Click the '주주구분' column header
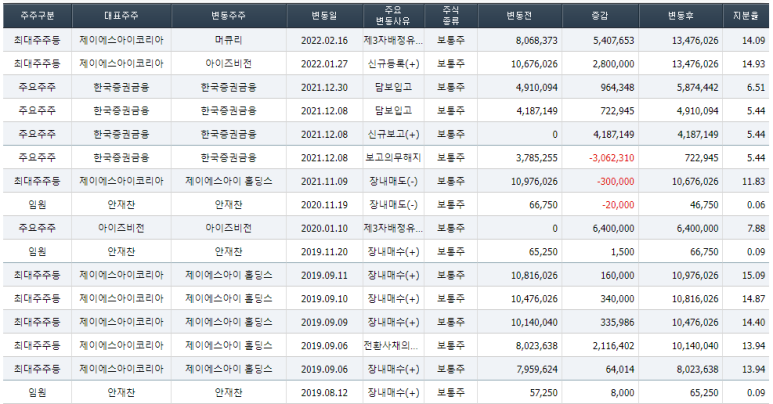Screen dimensions: 773x404 tap(37, 16)
